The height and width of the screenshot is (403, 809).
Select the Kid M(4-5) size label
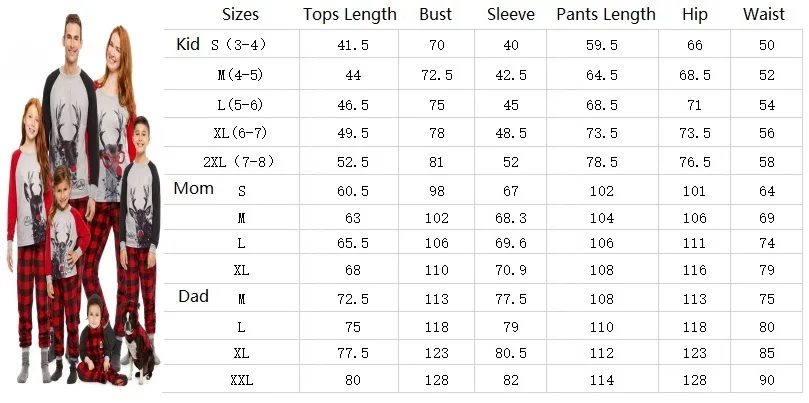click(x=240, y=75)
